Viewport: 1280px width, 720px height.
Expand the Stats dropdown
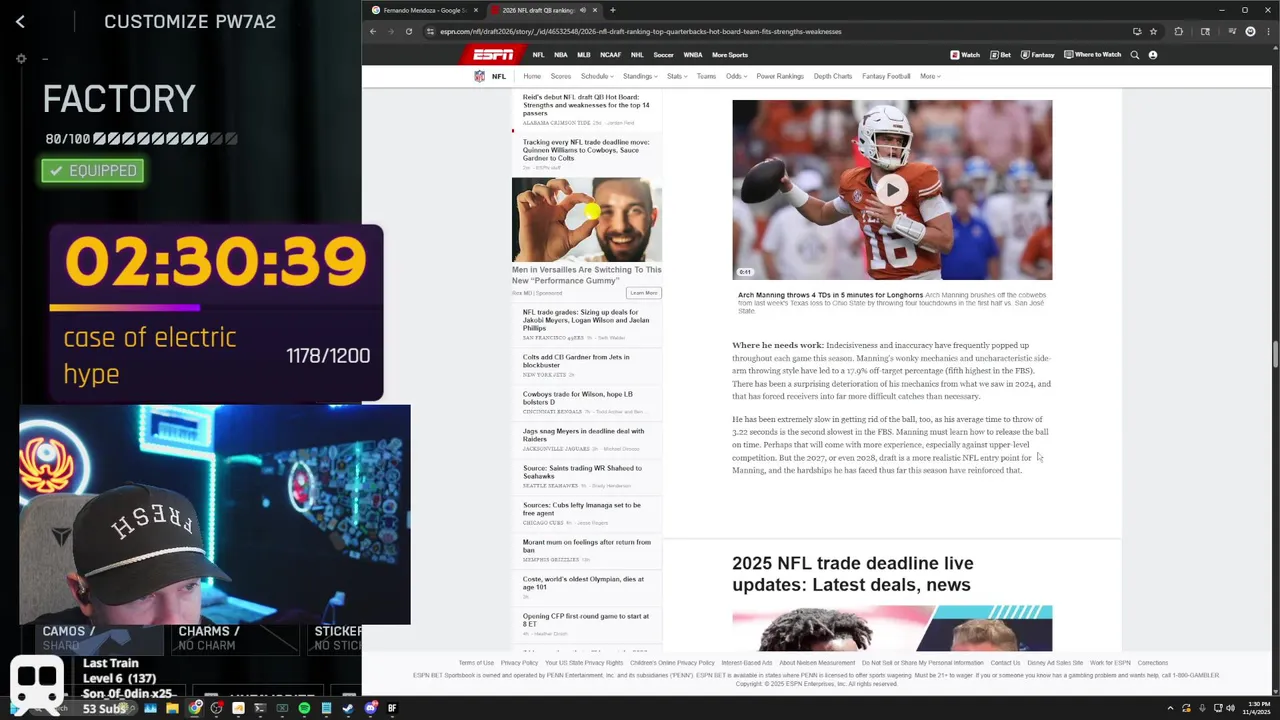(677, 76)
